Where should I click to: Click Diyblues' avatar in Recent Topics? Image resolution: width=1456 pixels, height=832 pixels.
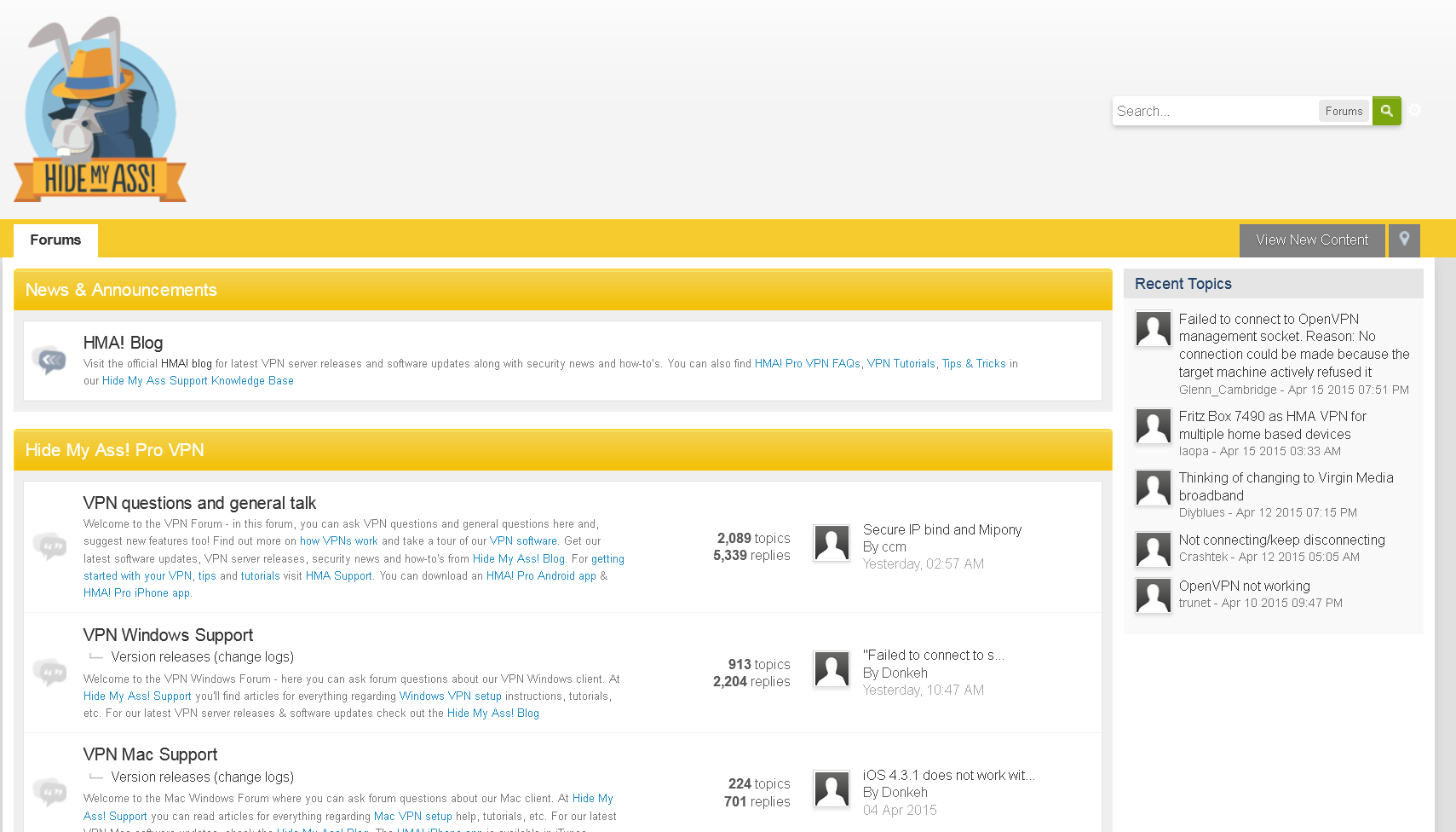pos(1154,488)
